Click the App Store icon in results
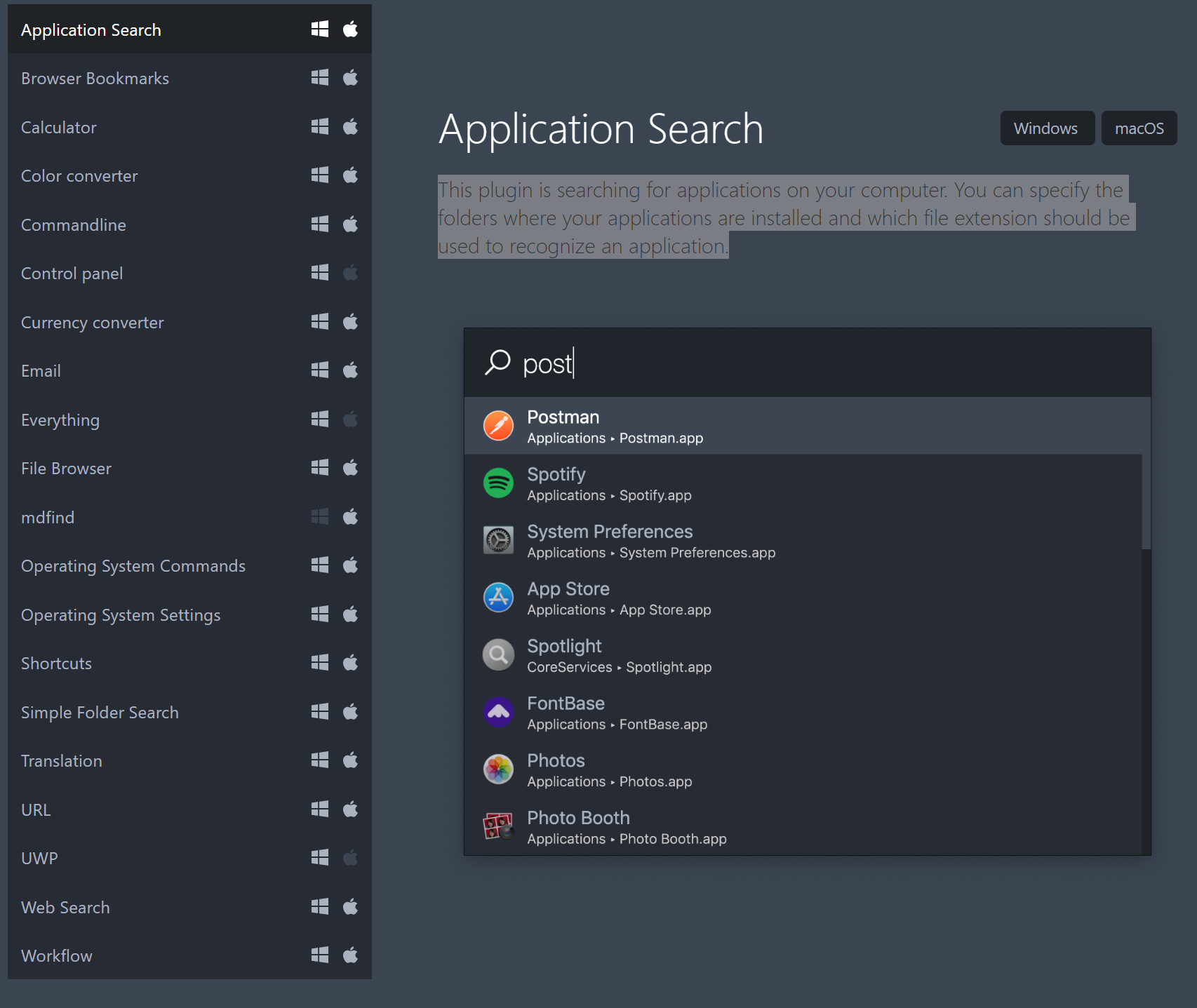Screen dimensions: 1197x1008 tap(498, 598)
